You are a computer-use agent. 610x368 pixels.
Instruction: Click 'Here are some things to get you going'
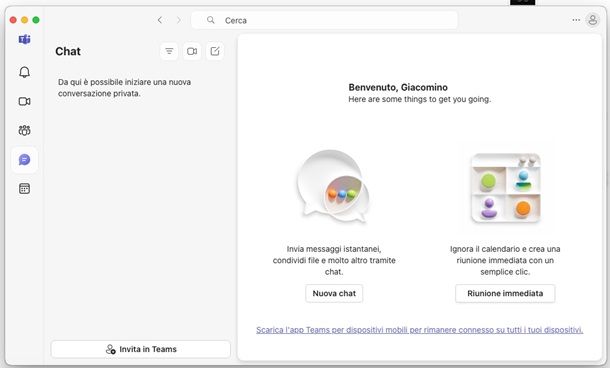(x=419, y=99)
